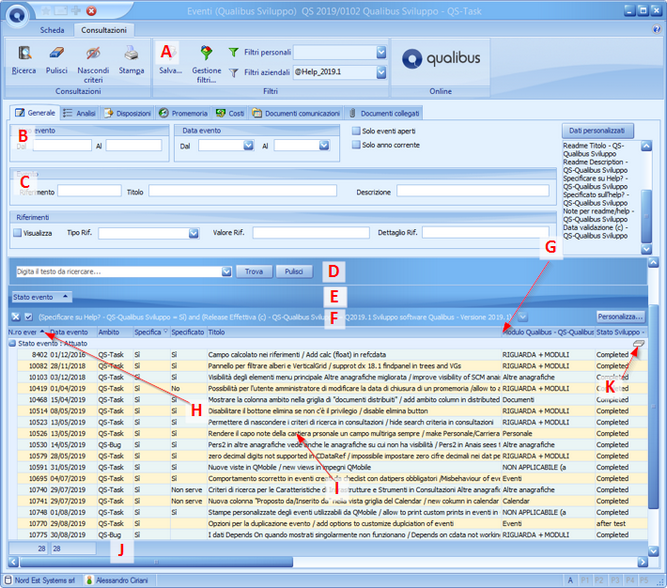Open the Costi tab
This screenshot has width=667, height=588.
pos(230,114)
